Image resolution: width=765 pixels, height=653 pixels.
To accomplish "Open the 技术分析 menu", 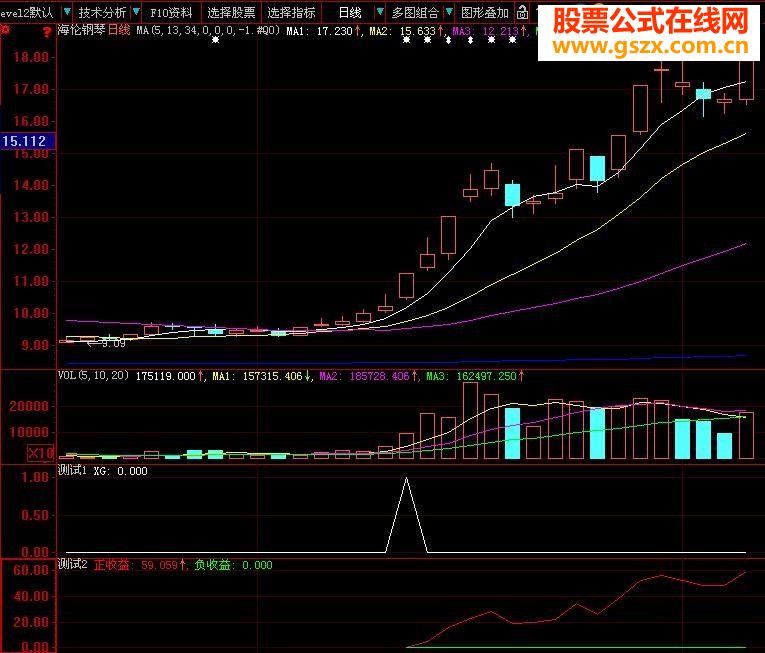I will (x=102, y=12).
